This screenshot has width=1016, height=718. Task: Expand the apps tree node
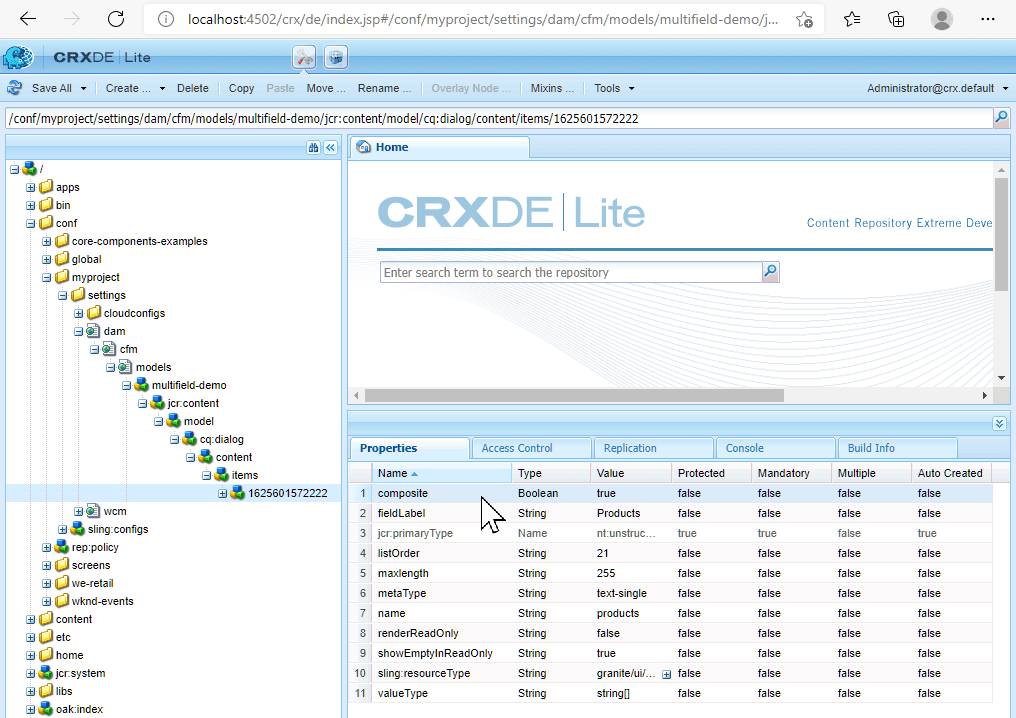pyautogui.click(x=30, y=187)
